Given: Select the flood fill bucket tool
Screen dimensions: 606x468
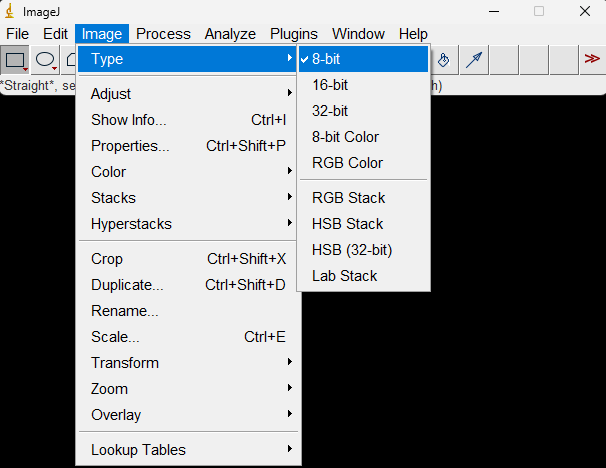Looking at the screenshot, I should click(x=444, y=60).
